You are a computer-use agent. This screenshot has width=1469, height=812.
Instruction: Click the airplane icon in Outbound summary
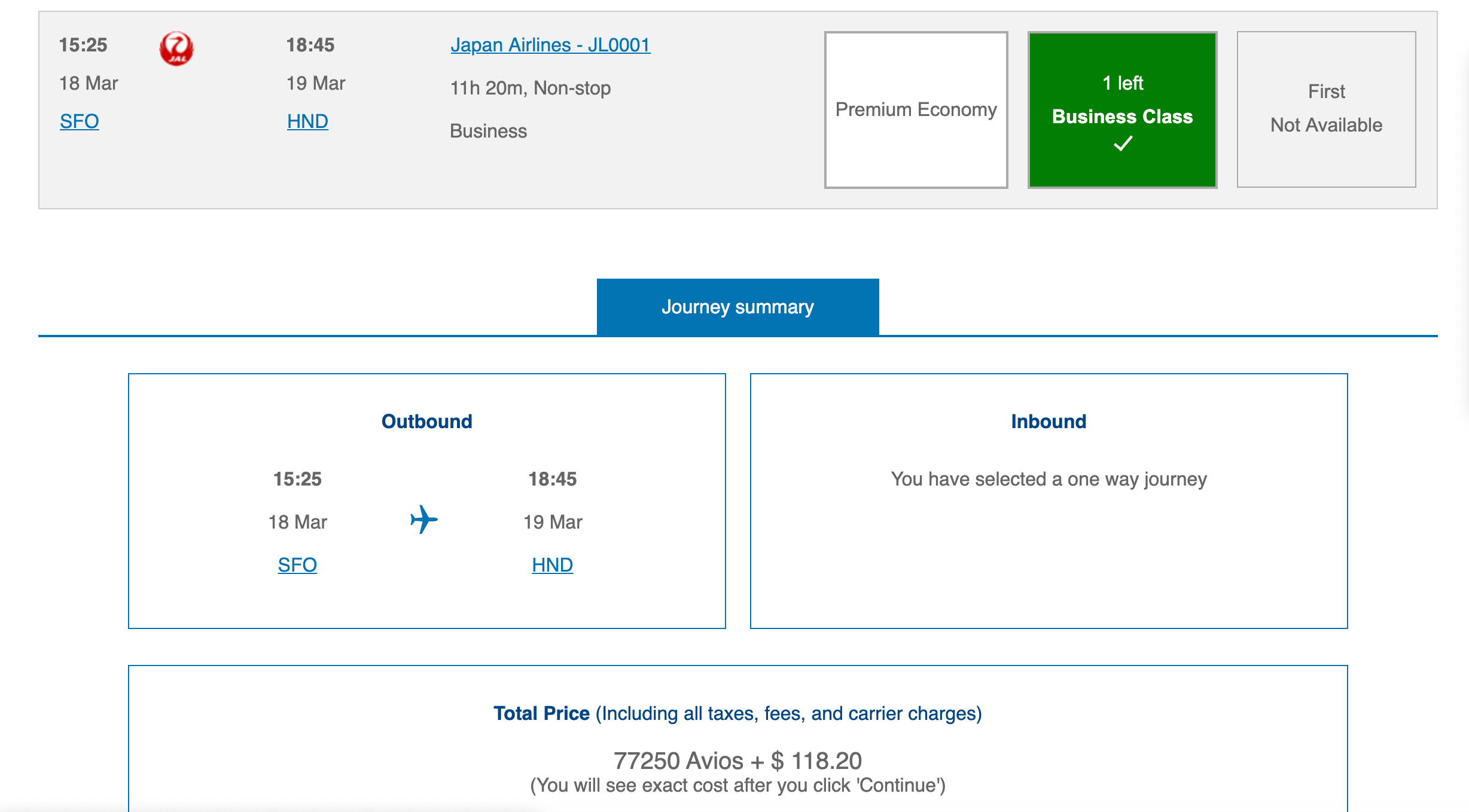[424, 519]
